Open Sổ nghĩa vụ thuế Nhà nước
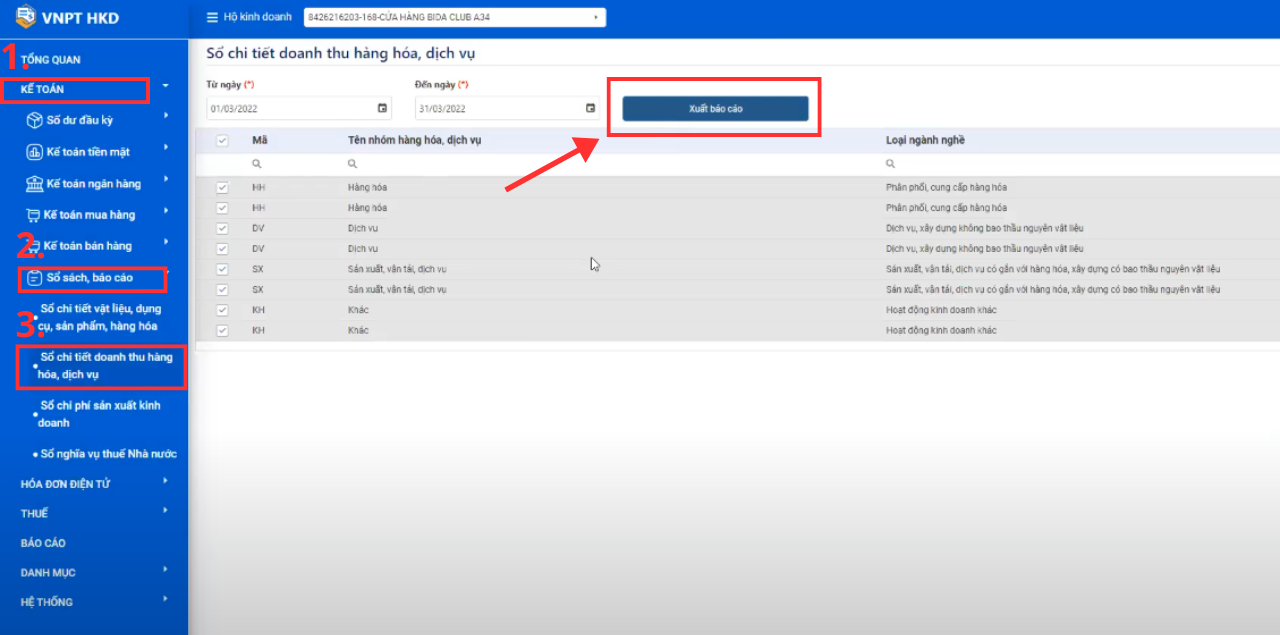The image size is (1280, 635). (x=108, y=454)
